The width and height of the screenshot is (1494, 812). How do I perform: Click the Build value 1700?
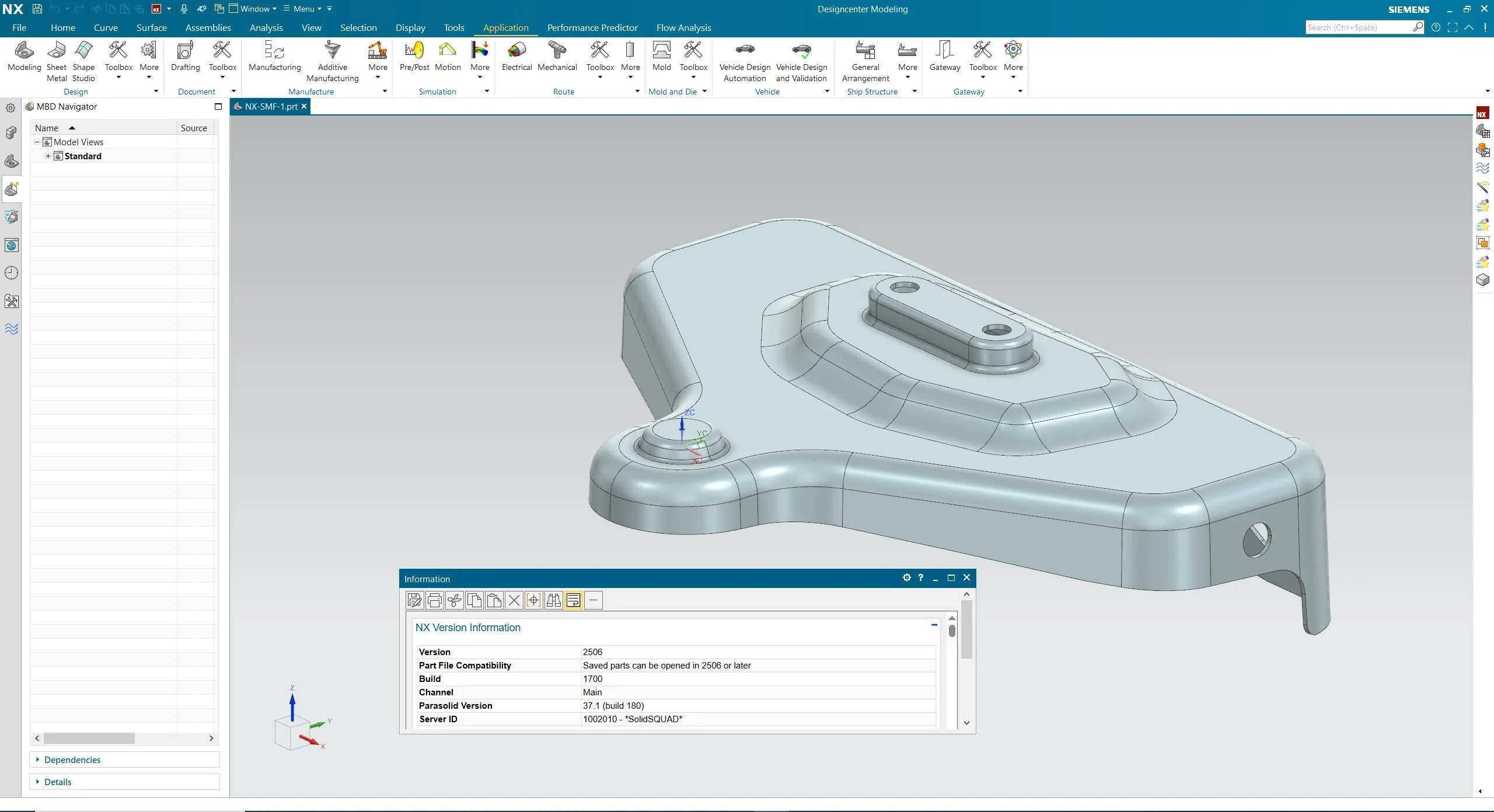592,679
